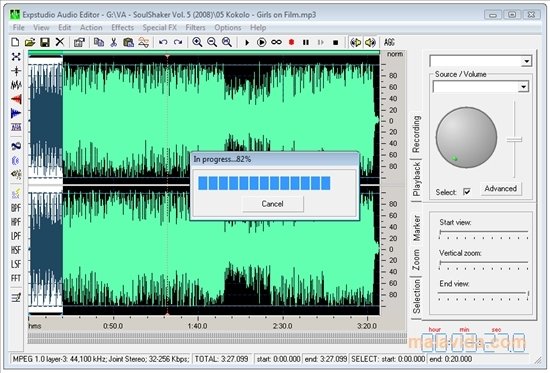The image size is (550, 373).
Task: Expand the Source / Volume dropdown
Action: coord(523,87)
